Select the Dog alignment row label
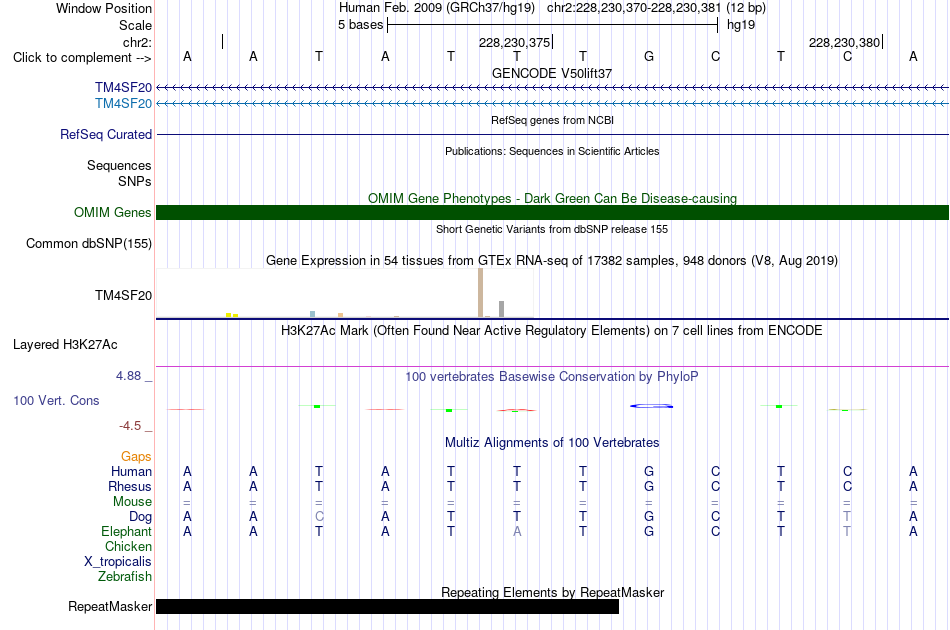 coord(140,517)
